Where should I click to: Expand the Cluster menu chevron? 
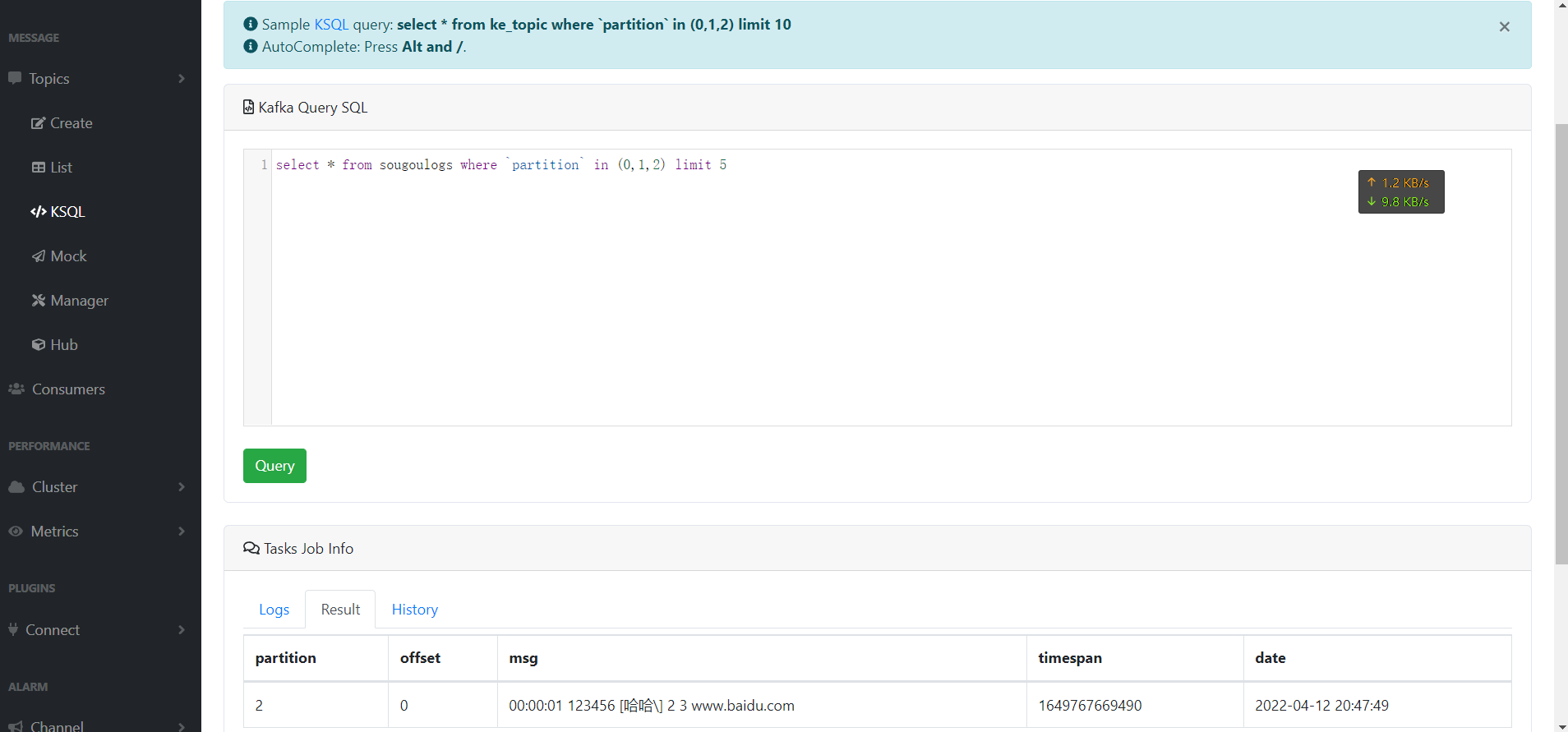182,487
